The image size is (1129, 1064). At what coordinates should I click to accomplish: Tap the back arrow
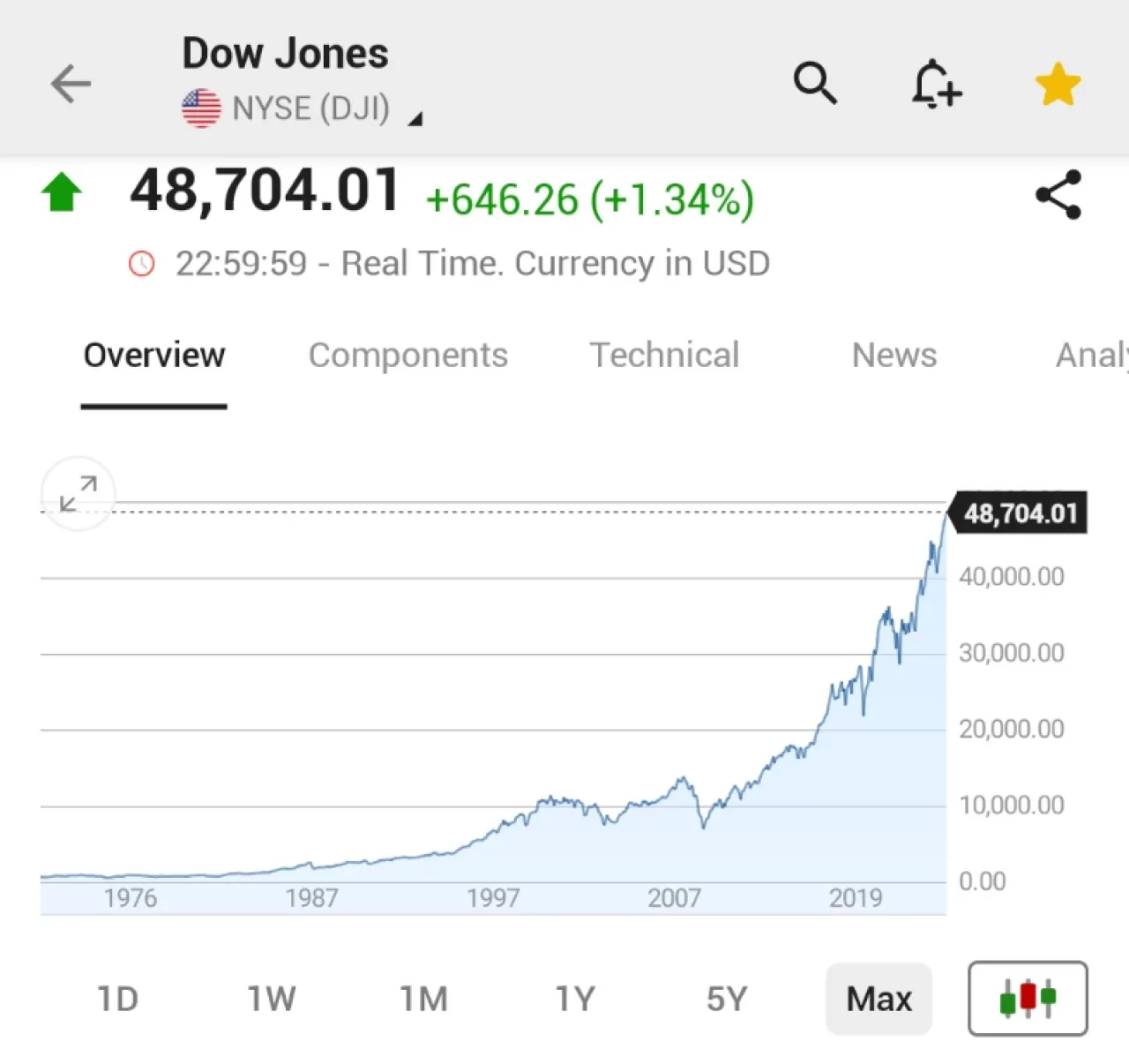pyautogui.click(x=70, y=83)
